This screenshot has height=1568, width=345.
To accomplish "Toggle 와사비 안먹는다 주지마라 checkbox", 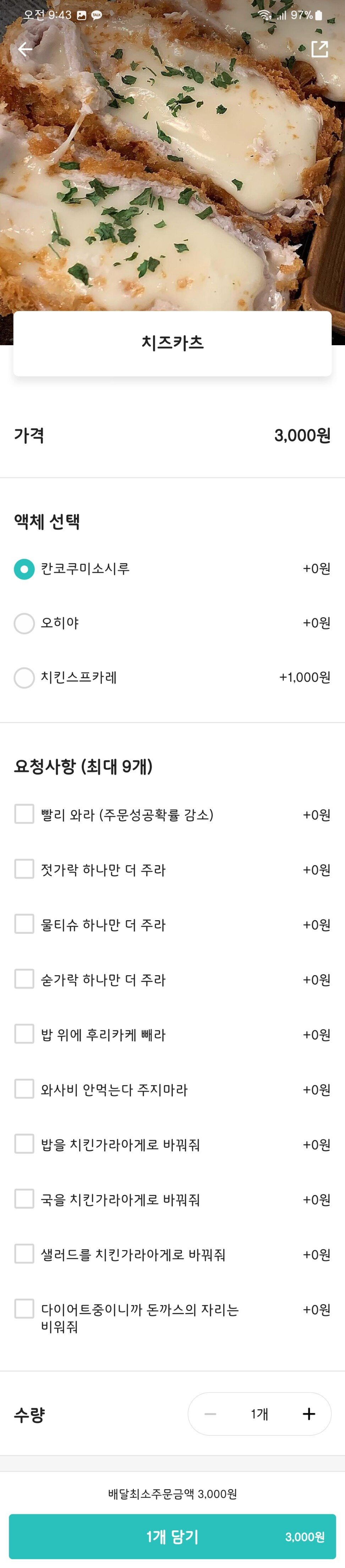I will 24,1088.
